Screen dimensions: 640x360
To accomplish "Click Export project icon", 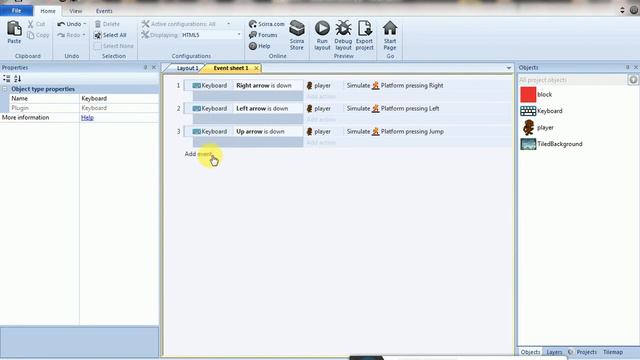I will tap(364, 29).
